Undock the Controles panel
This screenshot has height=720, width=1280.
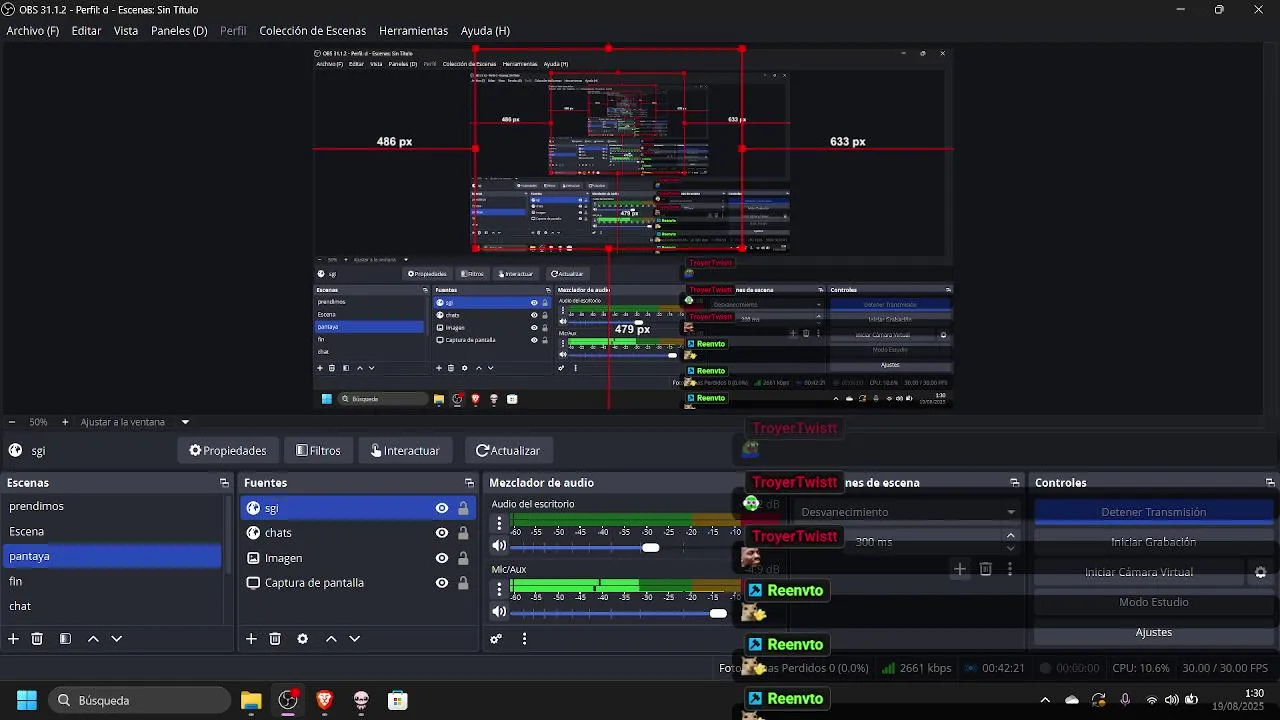tap(1270, 483)
